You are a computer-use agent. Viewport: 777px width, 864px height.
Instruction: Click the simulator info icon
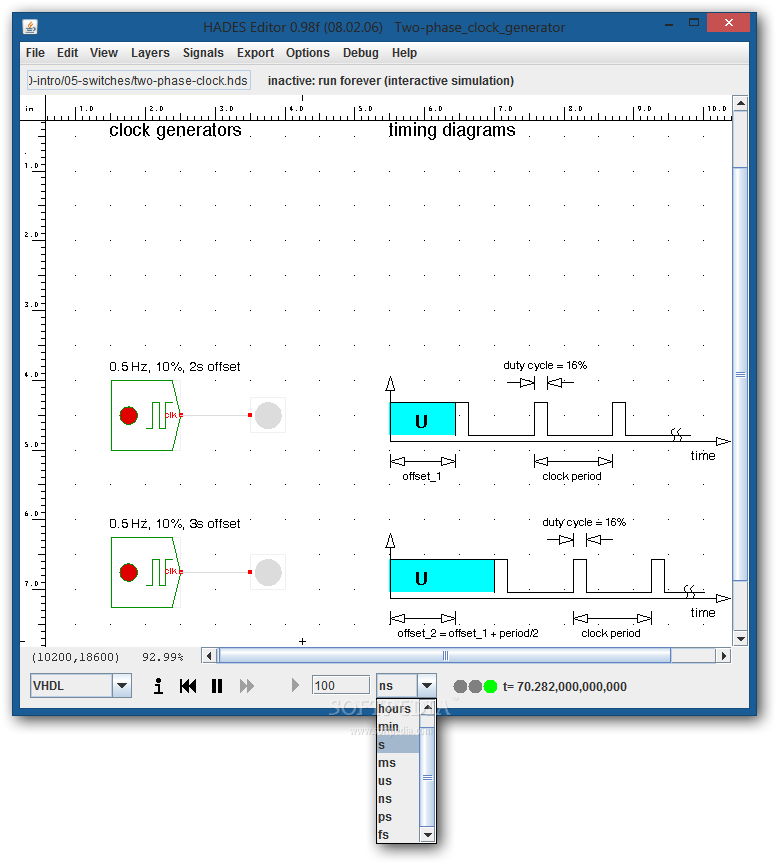point(158,686)
